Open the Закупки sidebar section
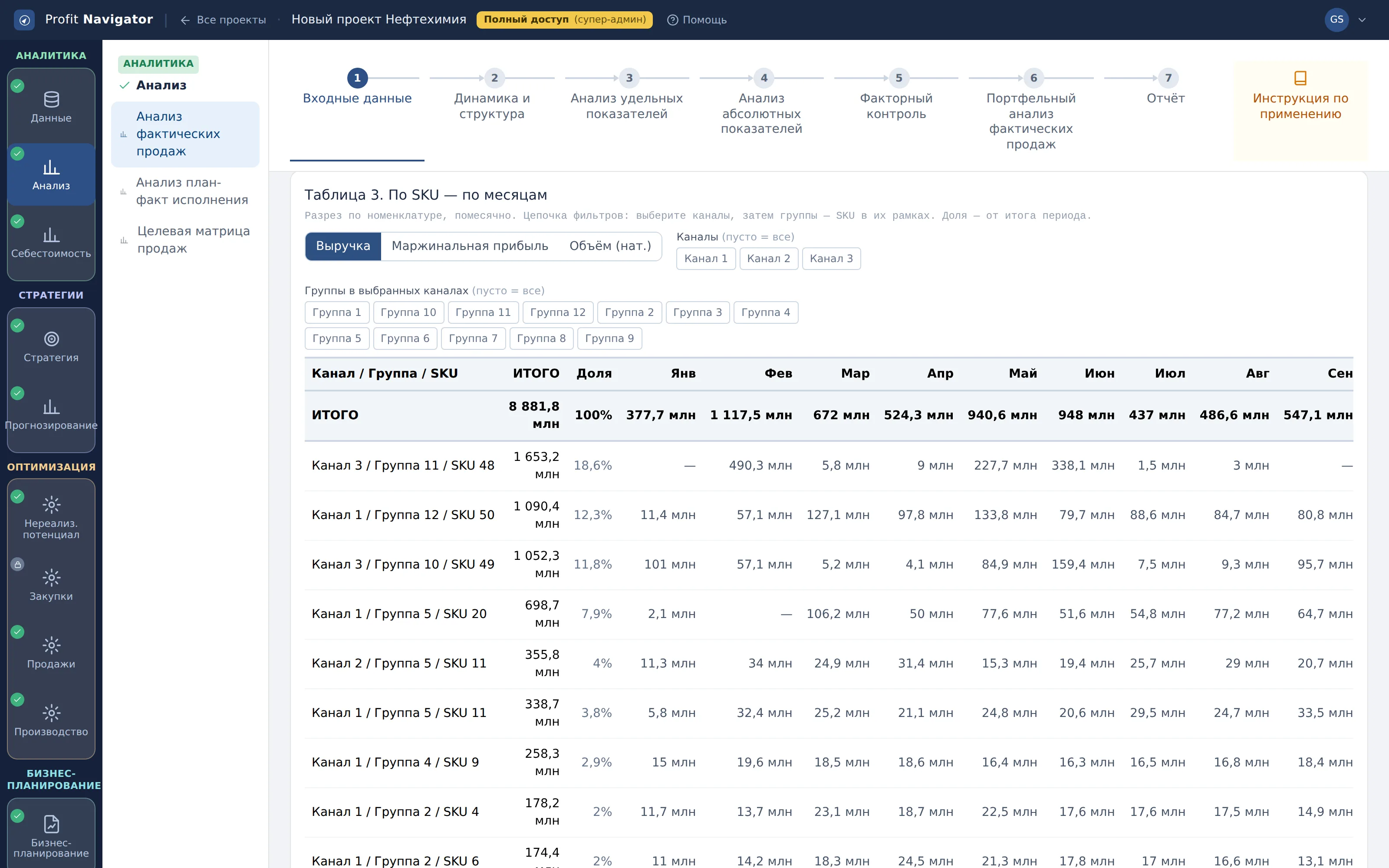This screenshot has width=1389, height=868. [51, 585]
